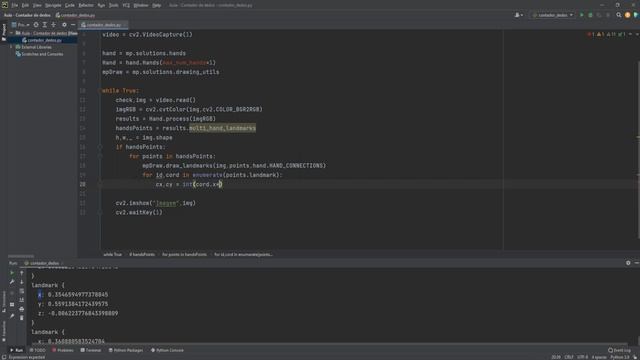Open the Tools menu
Screen dimensions: 640x360
113,5
